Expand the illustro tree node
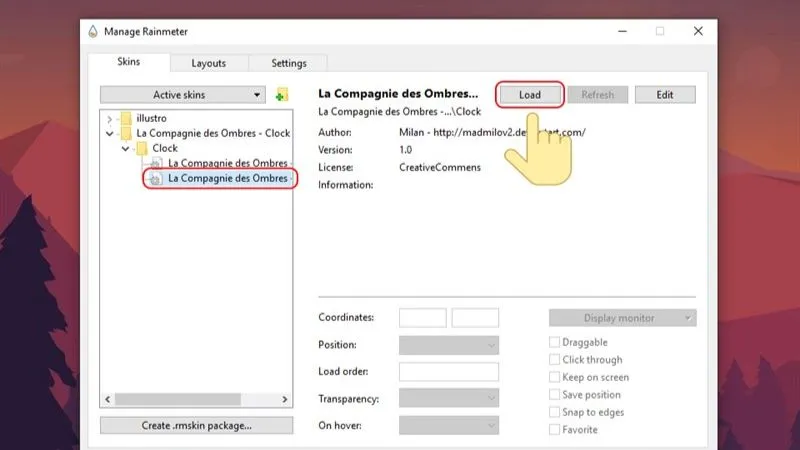 pos(109,119)
